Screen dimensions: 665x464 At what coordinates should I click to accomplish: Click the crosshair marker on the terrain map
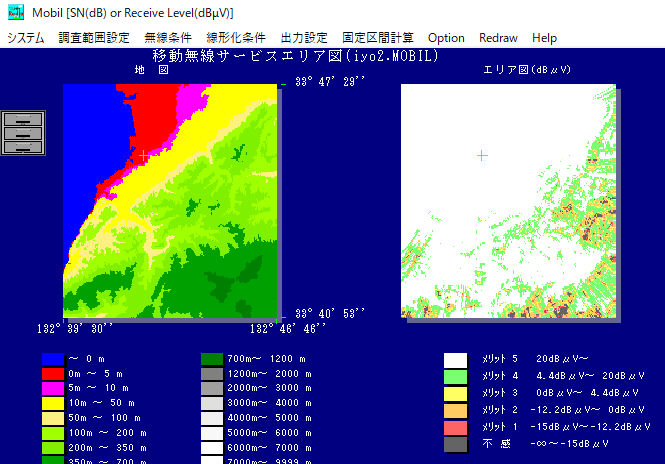[142, 156]
